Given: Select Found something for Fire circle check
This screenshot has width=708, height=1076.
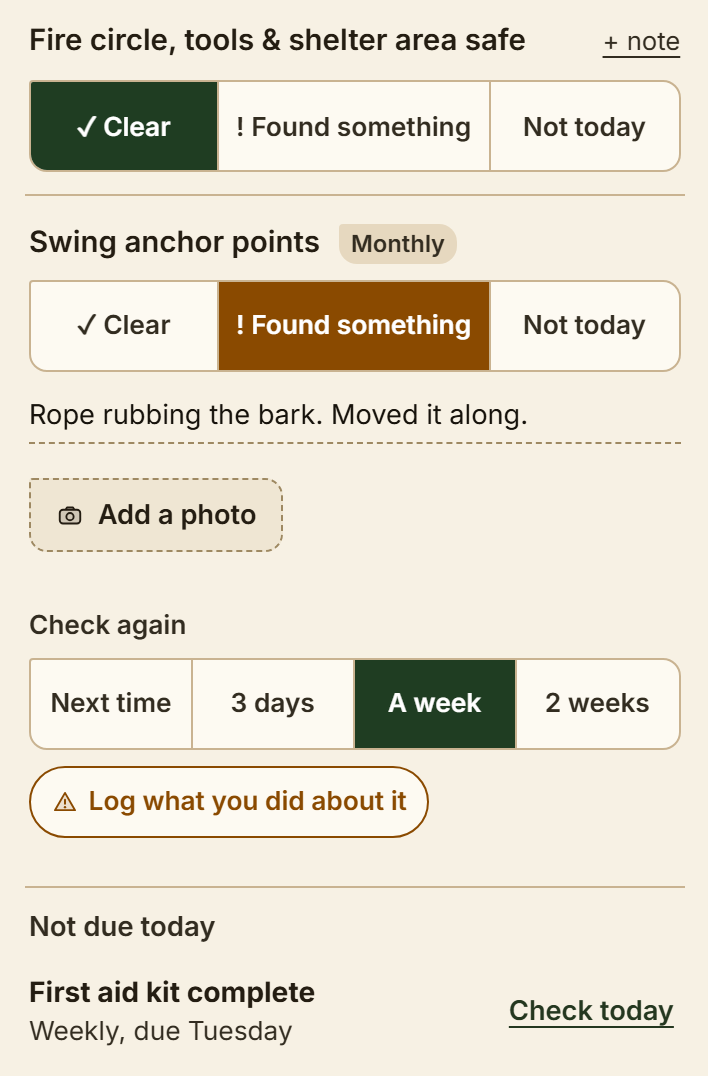Looking at the screenshot, I should coord(354,126).
